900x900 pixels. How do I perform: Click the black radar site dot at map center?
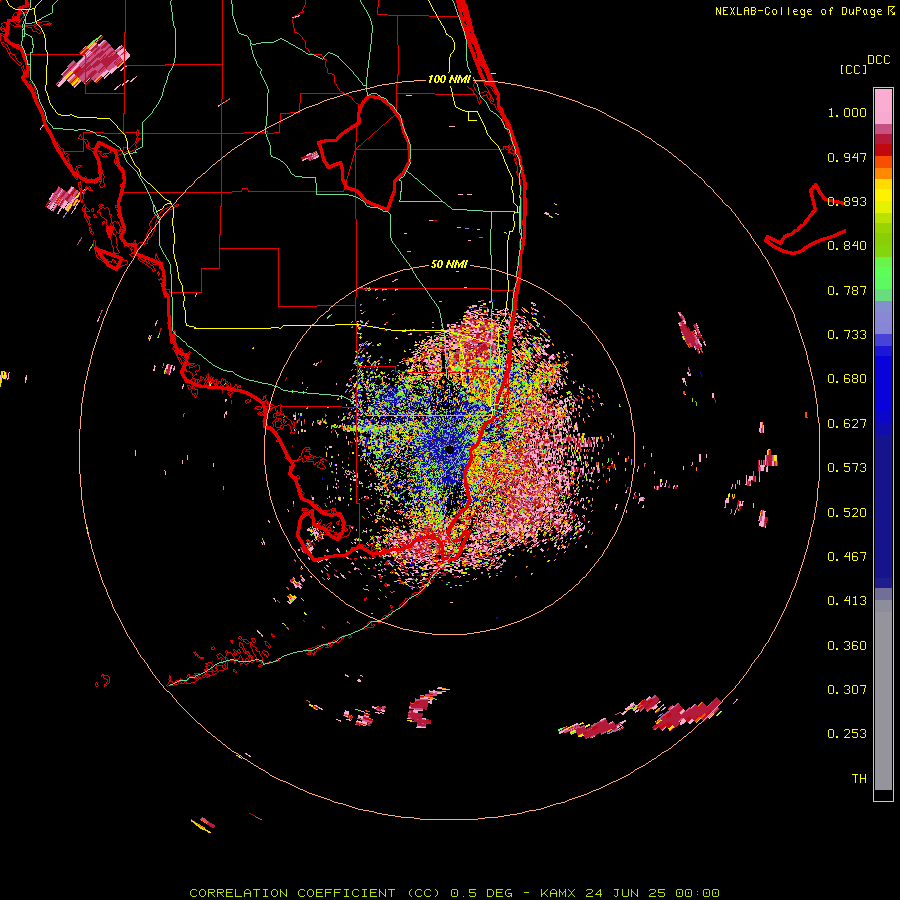449,449
